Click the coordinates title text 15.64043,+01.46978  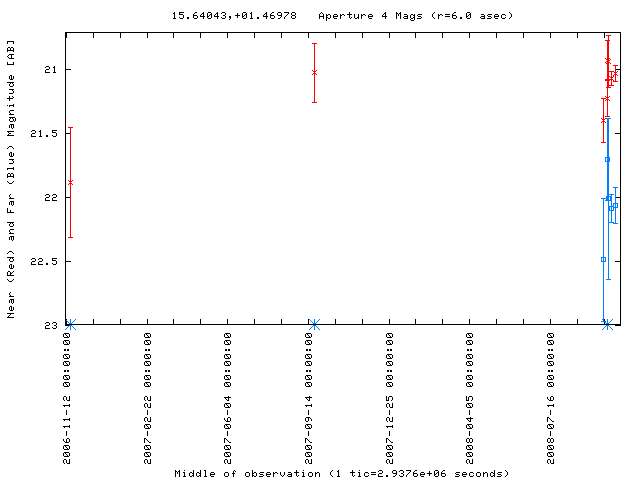pyautogui.click(x=234, y=16)
